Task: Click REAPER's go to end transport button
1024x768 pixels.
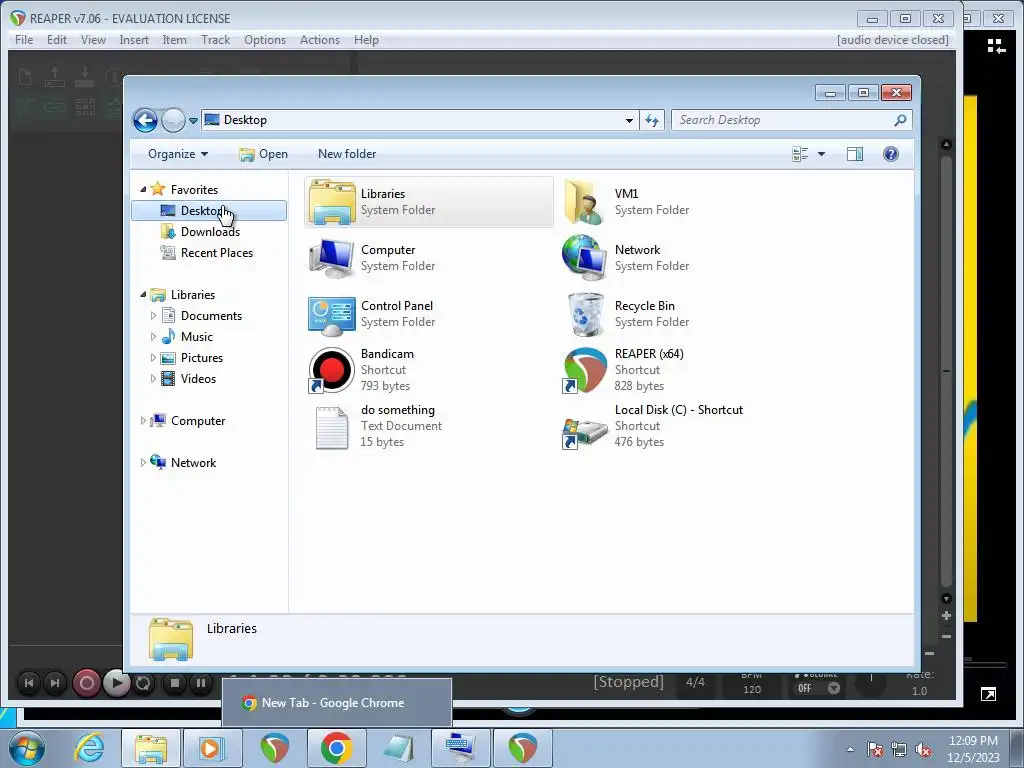Action: [55, 683]
